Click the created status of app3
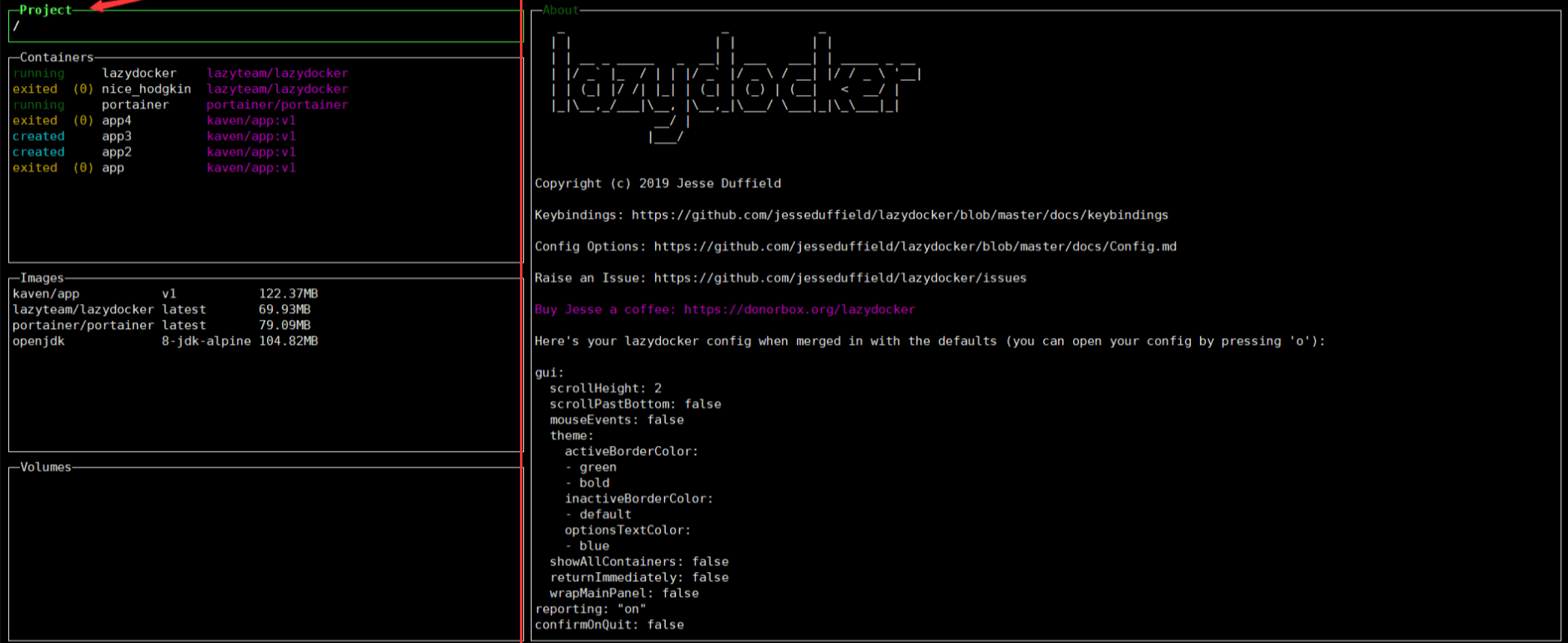The height and width of the screenshot is (643, 1568). tap(38, 136)
